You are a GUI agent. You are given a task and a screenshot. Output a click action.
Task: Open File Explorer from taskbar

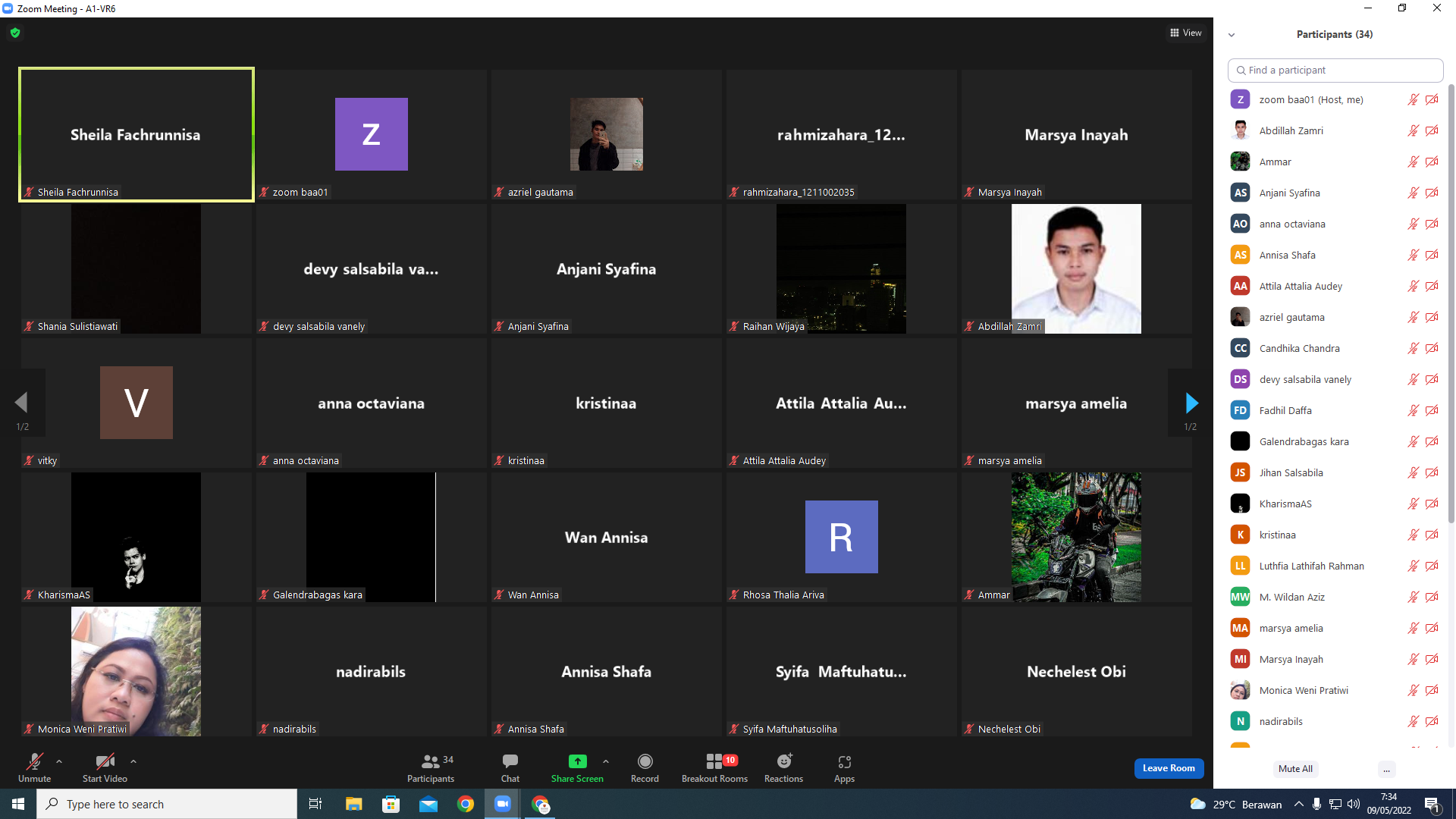click(353, 804)
